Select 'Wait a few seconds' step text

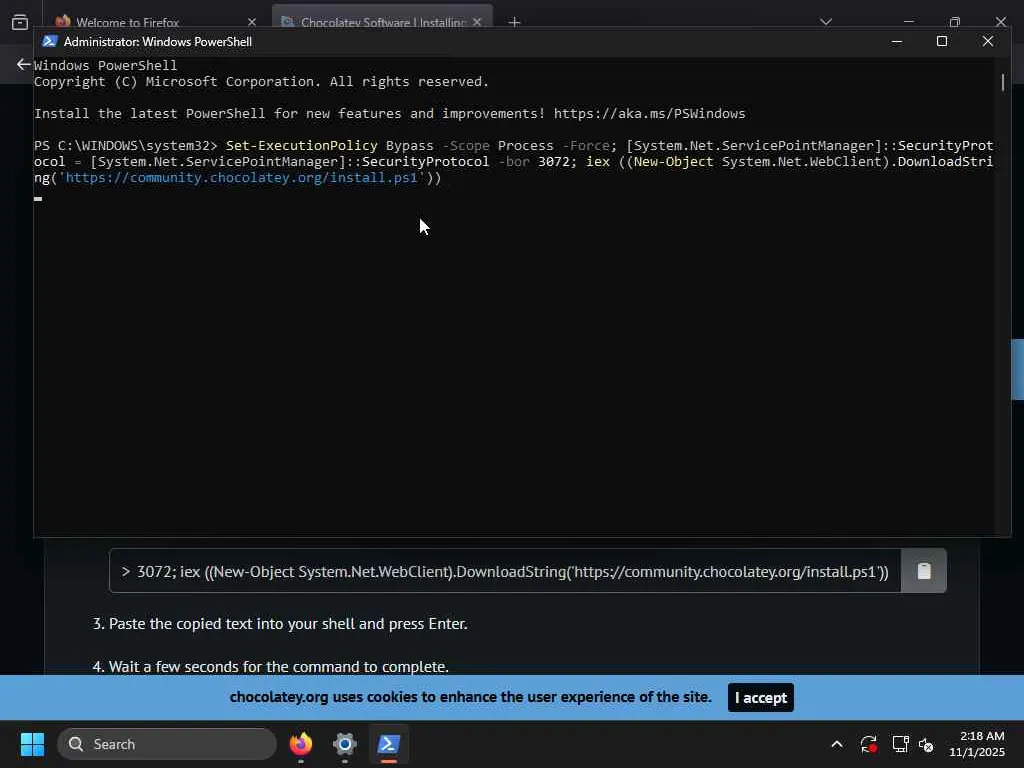coord(278,667)
